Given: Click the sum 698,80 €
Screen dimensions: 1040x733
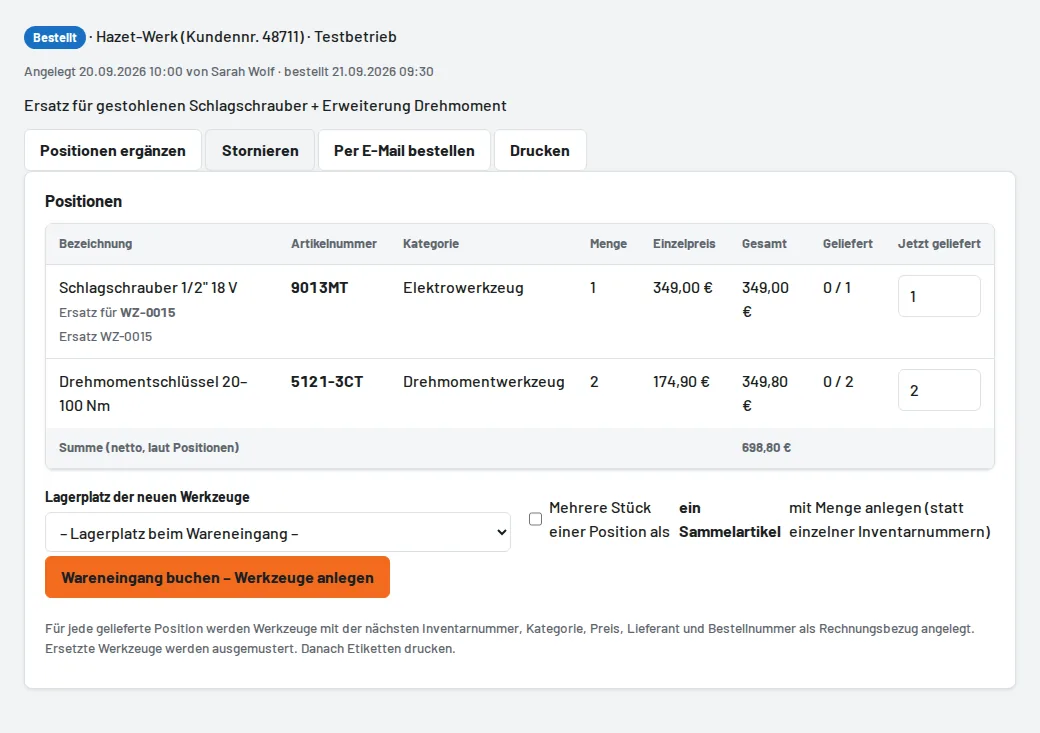Looking at the screenshot, I should [x=766, y=448].
